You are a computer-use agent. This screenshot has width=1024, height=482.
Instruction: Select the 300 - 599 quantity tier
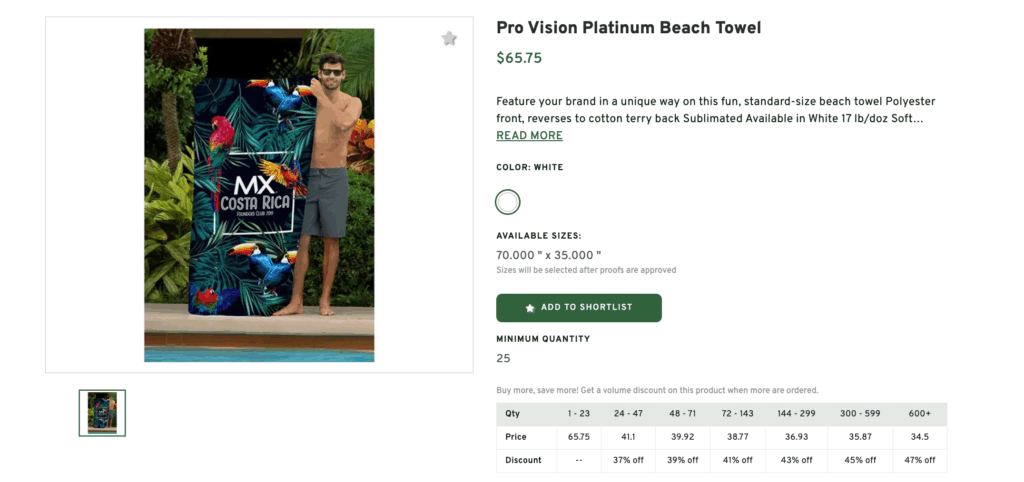click(x=858, y=414)
